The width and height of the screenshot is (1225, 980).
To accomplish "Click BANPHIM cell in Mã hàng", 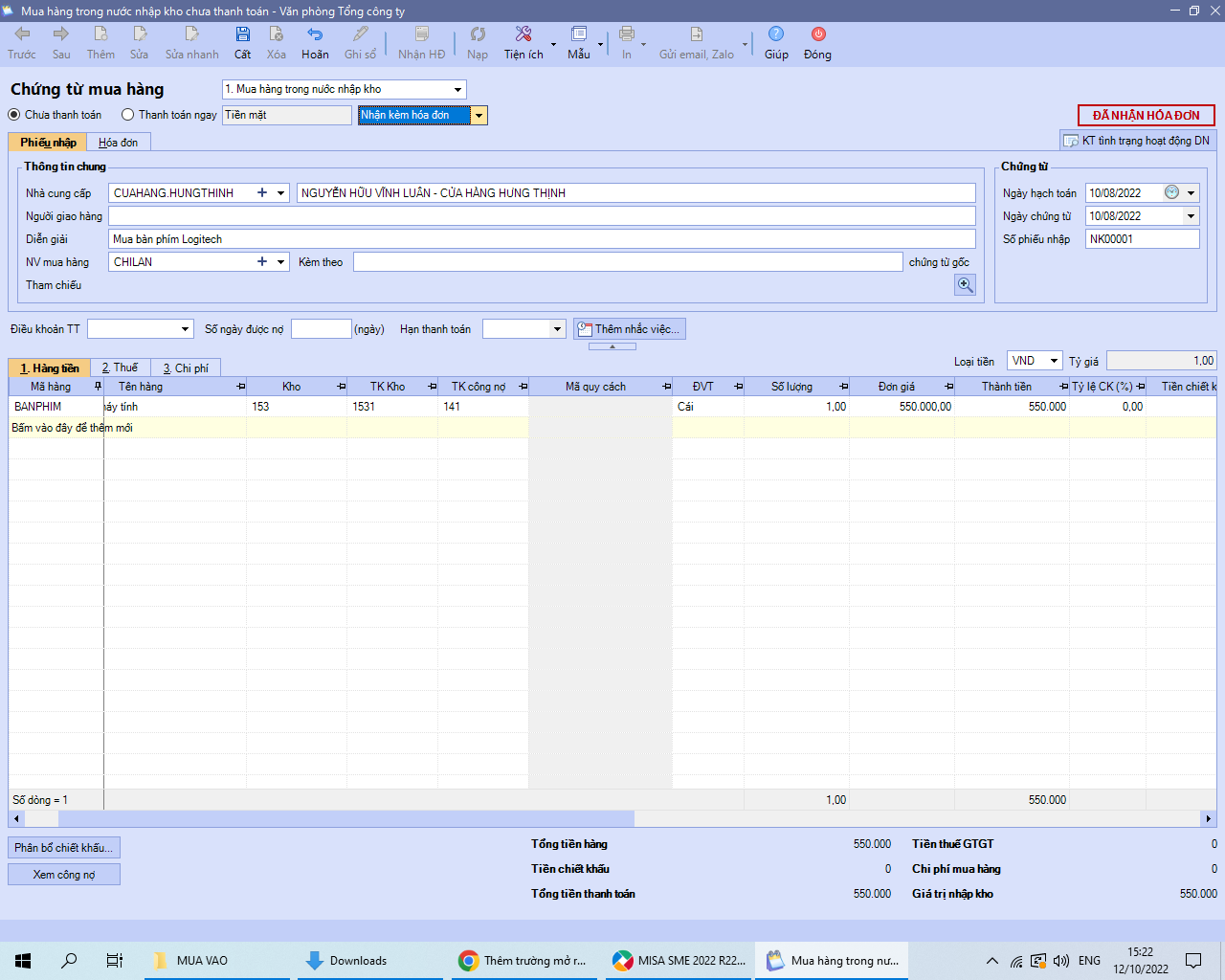I will tap(56, 407).
